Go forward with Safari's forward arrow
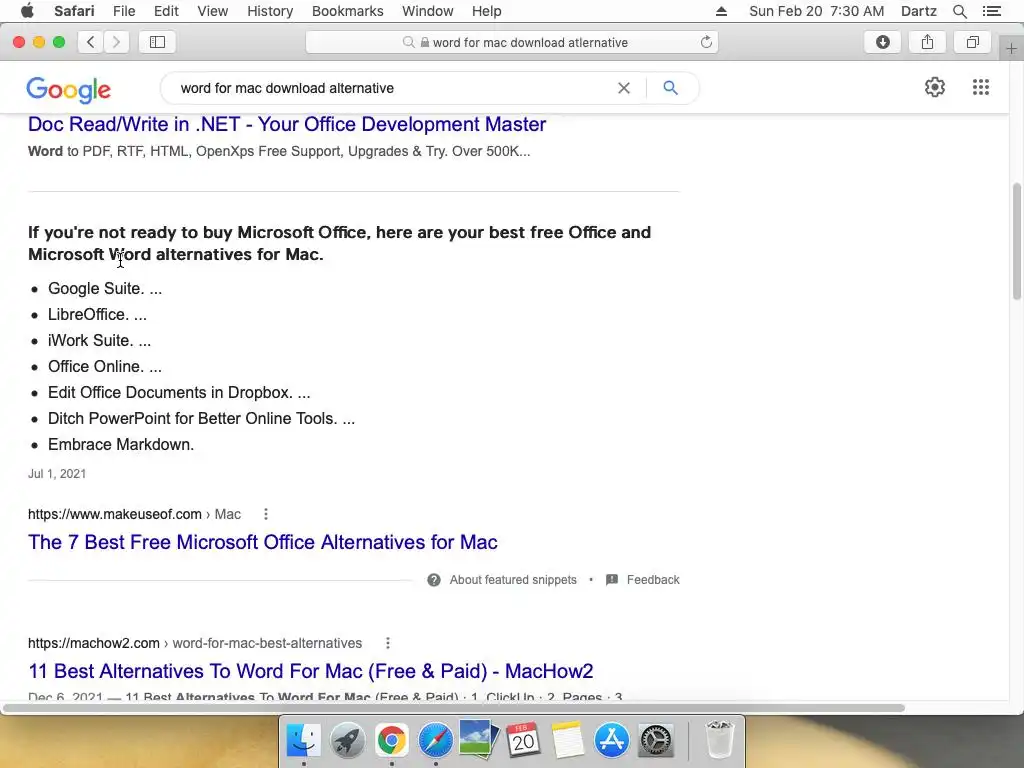1024x768 pixels. [x=116, y=42]
